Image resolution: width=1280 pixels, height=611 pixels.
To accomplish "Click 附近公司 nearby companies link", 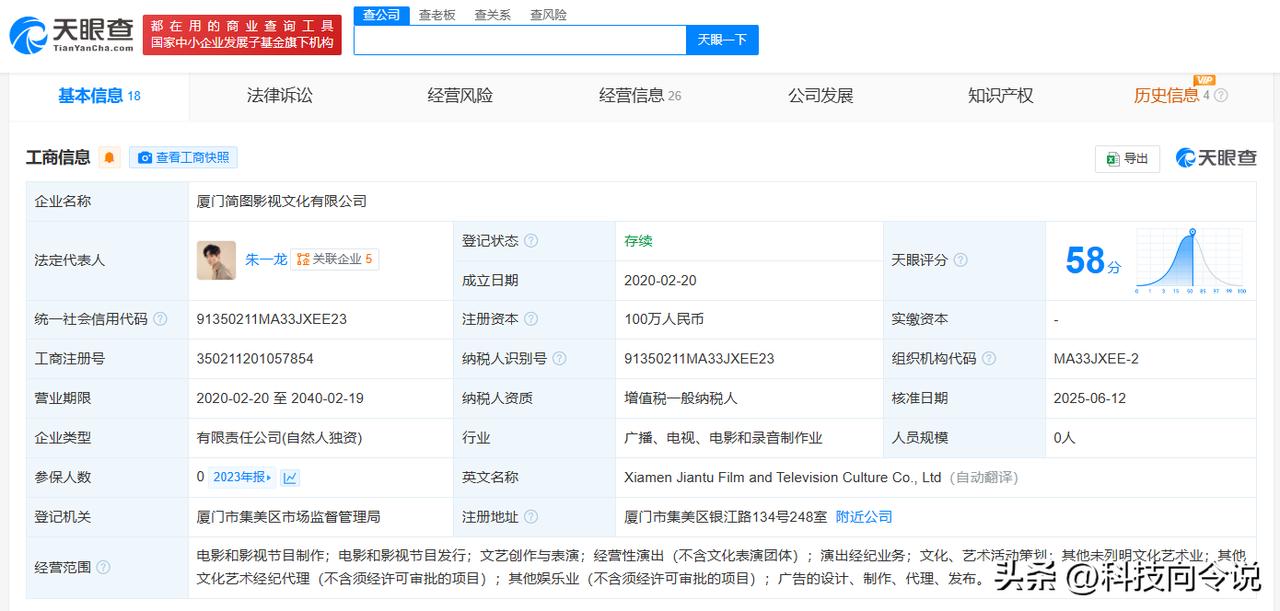I will point(864,517).
